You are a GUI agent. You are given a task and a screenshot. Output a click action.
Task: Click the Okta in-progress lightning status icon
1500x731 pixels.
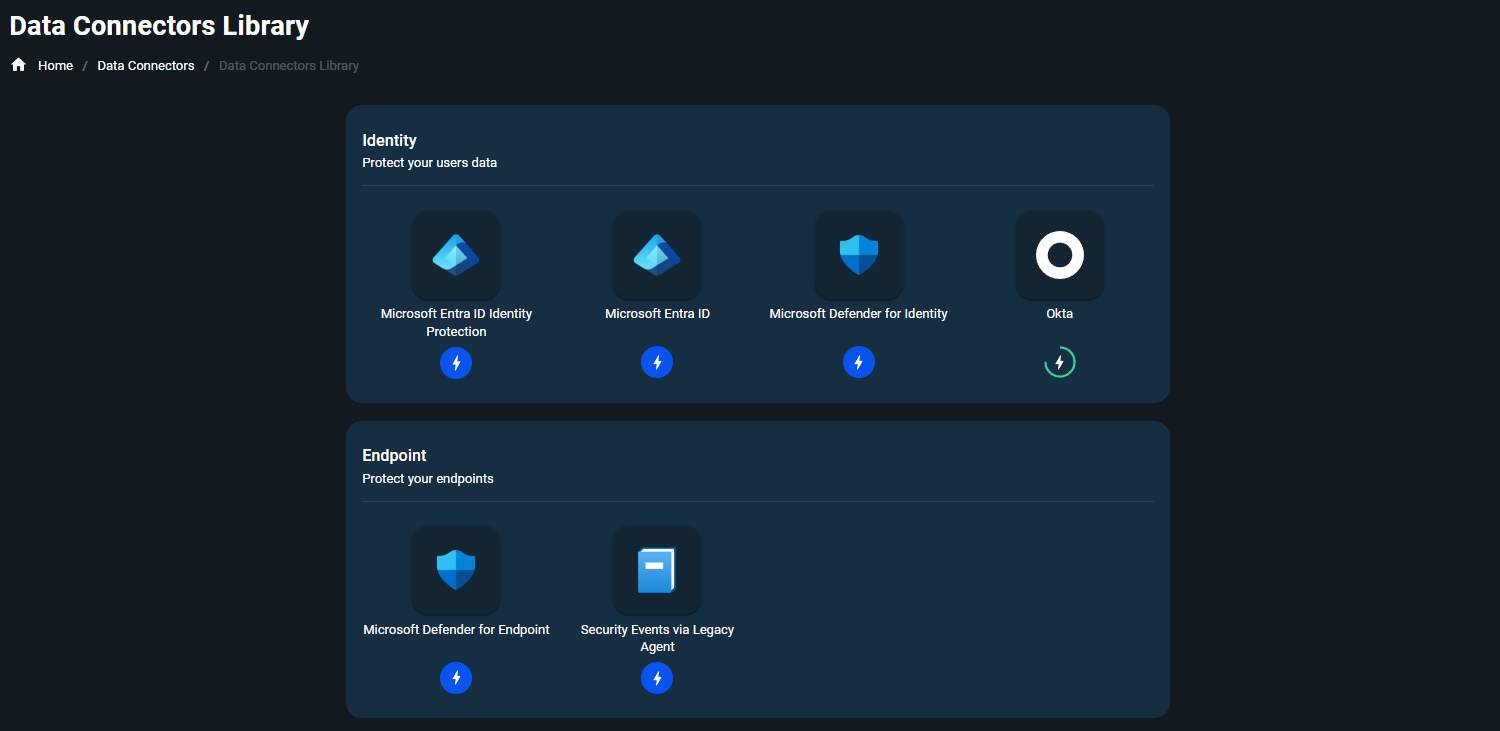[x=1060, y=362]
